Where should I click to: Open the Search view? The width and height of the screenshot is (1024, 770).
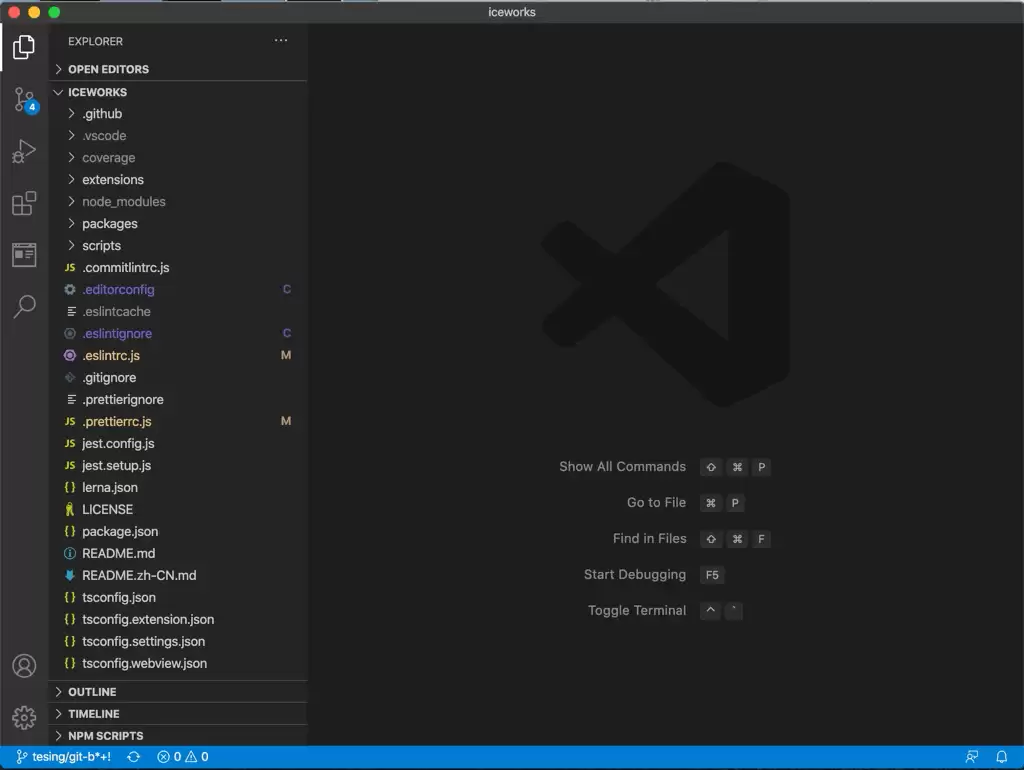[24, 306]
